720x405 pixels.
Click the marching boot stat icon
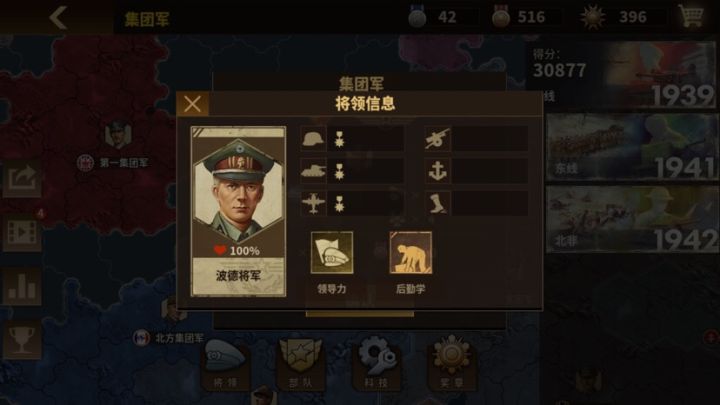click(x=438, y=203)
